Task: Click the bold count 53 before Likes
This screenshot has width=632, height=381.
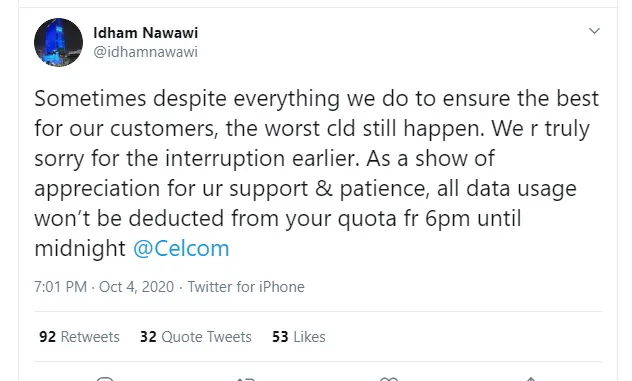Action: tap(280, 337)
